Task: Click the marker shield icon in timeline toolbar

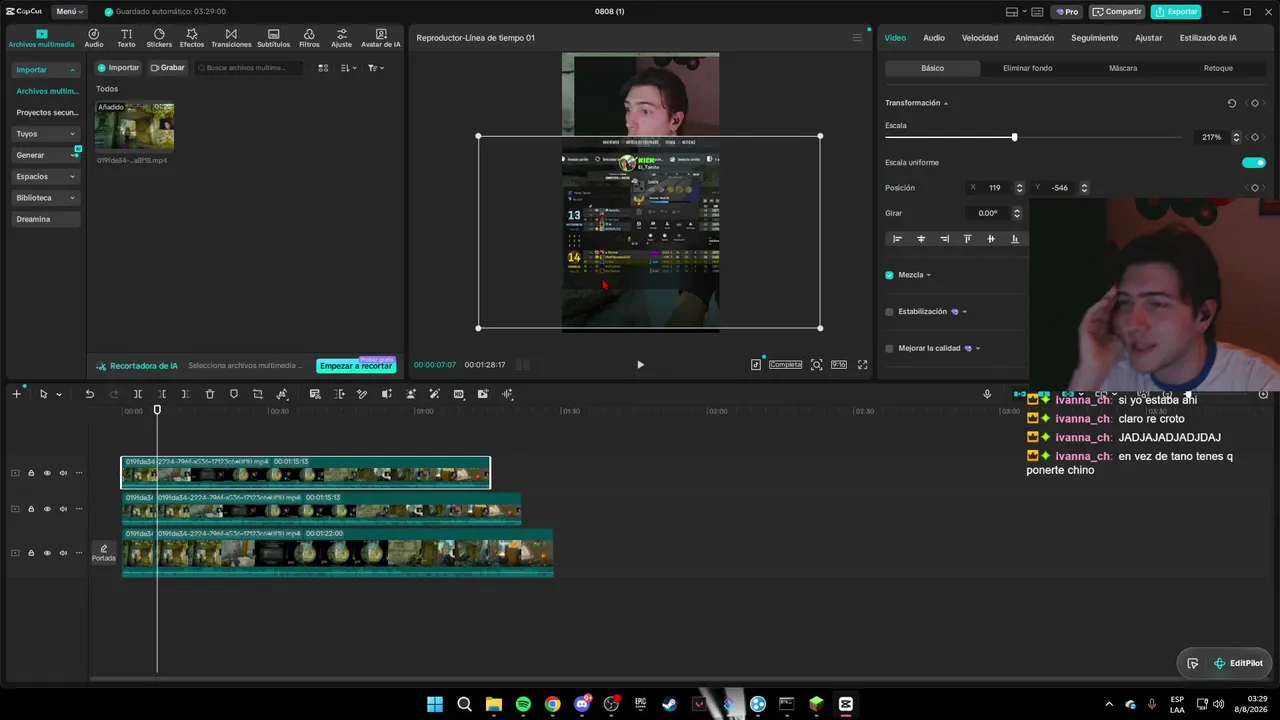Action: point(234,394)
